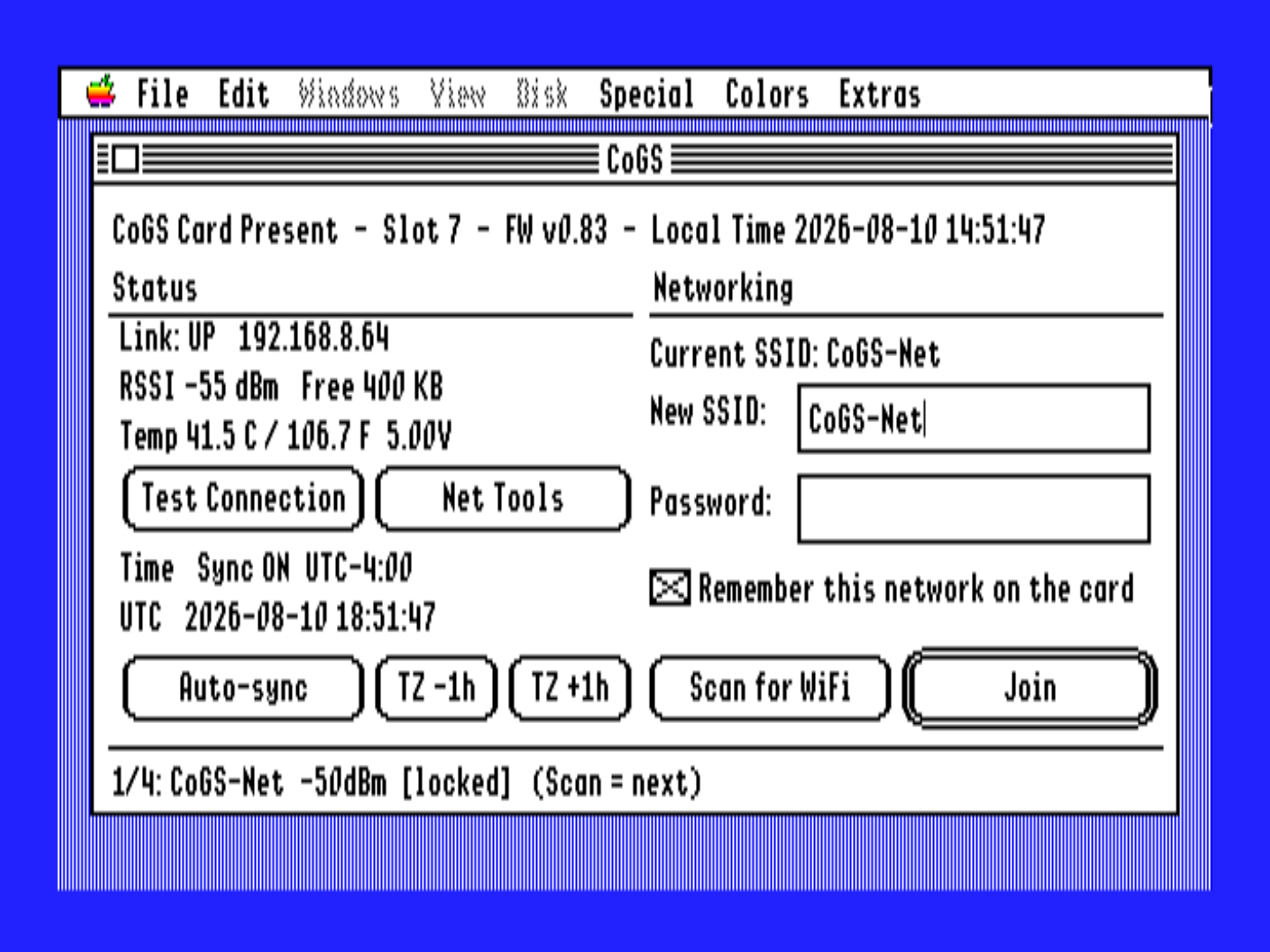Open Net Tools
The height and width of the screenshot is (952, 1270).
point(504,499)
